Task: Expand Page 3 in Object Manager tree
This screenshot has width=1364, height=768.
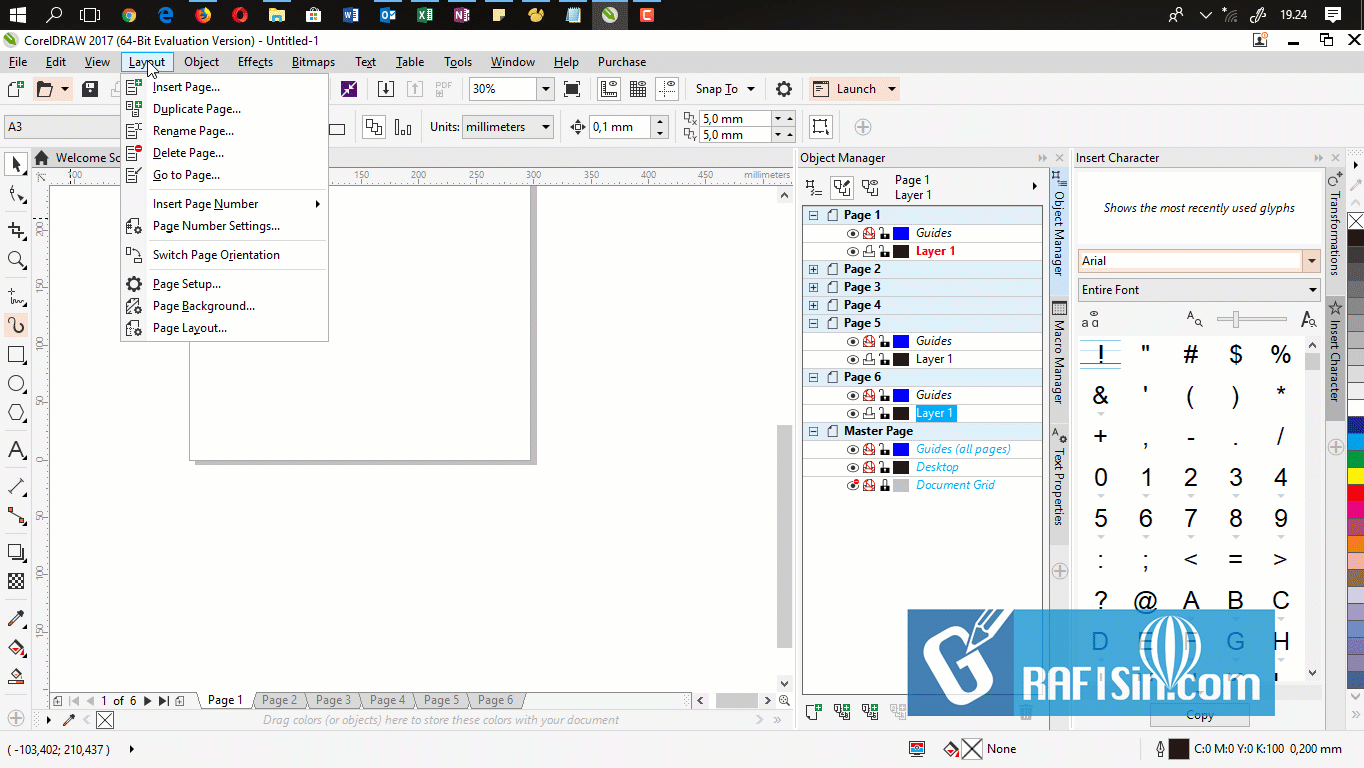Action: pyautogui.click(x=813, y=287)
